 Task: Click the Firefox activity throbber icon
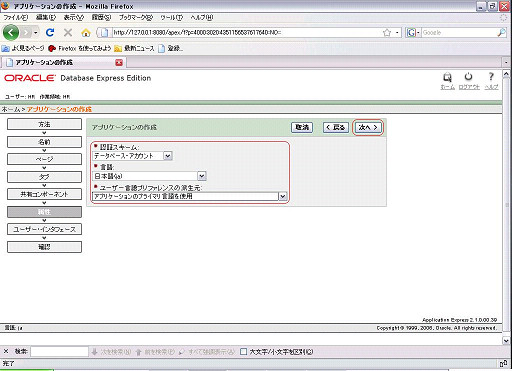click(x=504, y=18)
